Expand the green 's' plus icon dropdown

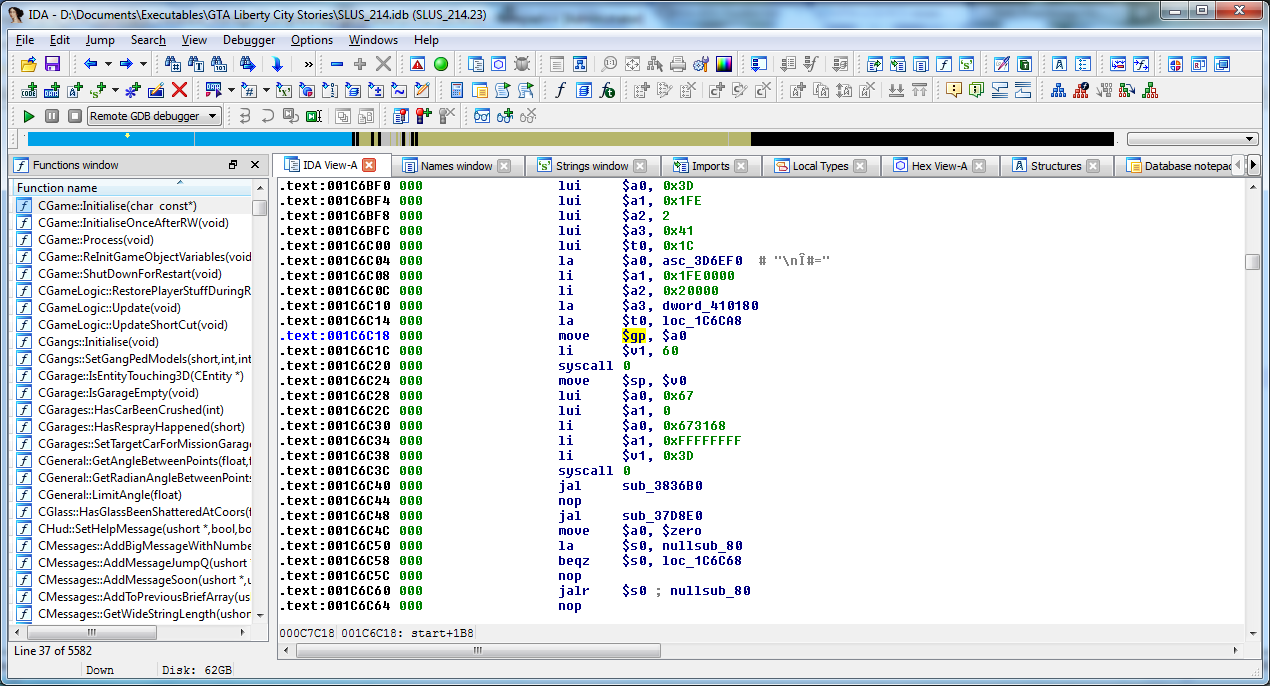click(116, 90)
